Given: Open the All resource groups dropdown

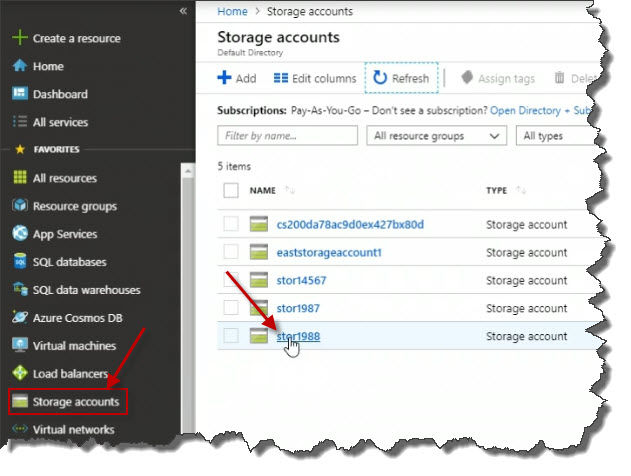Looking at the screenshot, I should click(437, 136).
